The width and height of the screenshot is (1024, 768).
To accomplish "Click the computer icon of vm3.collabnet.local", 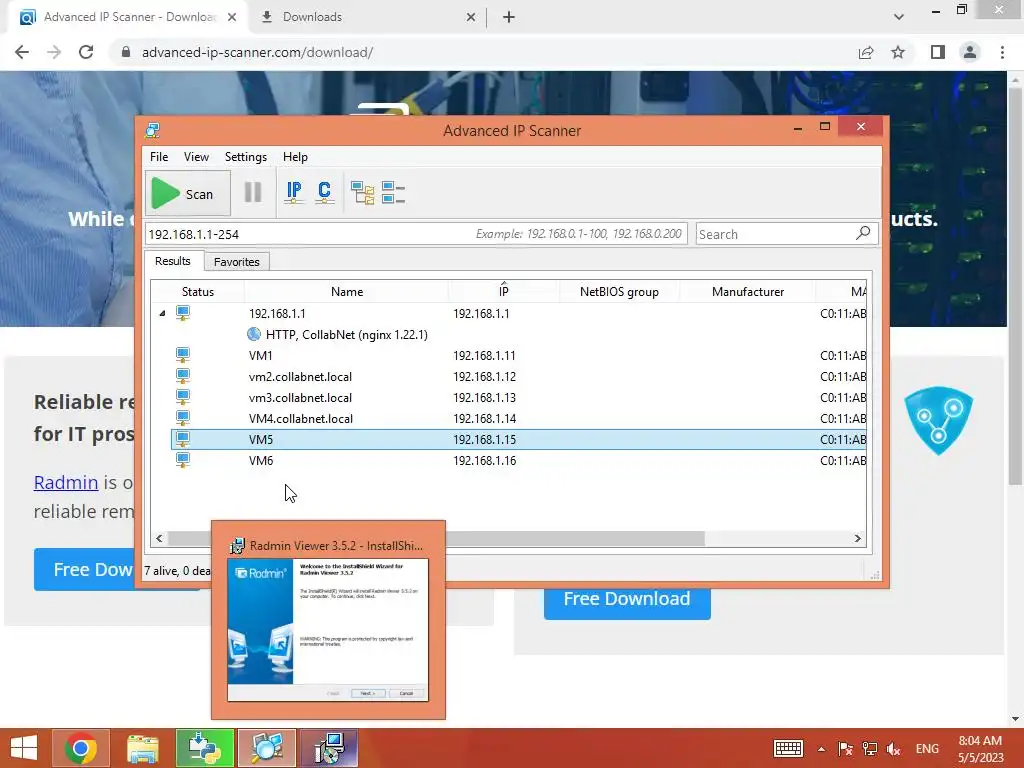I will pyautogui.click(x=183, y=396).
